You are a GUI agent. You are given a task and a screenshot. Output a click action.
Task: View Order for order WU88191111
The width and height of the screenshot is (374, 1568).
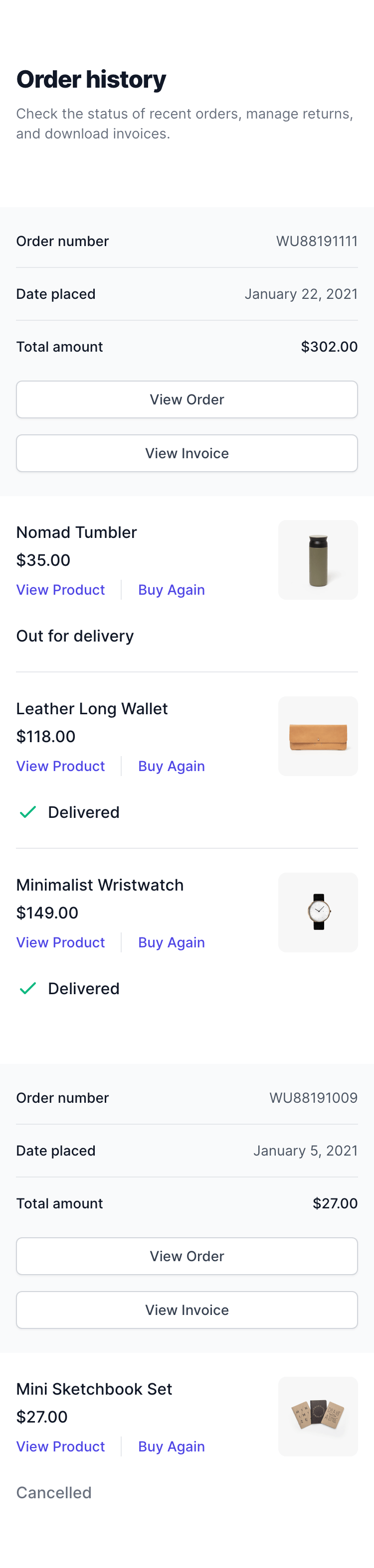click(x=187, y=399)
